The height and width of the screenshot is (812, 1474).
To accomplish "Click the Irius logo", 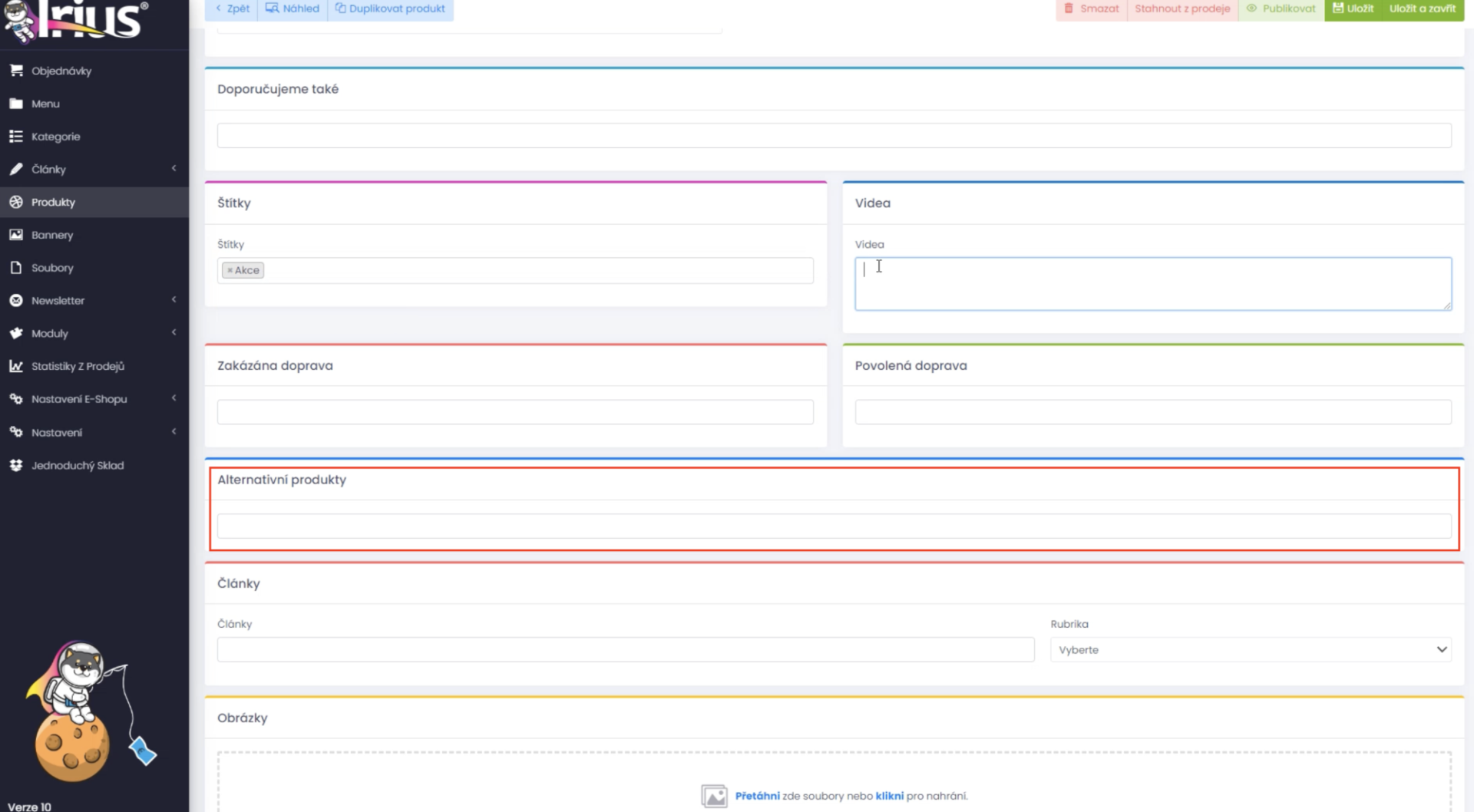I will tap(75, 21).
